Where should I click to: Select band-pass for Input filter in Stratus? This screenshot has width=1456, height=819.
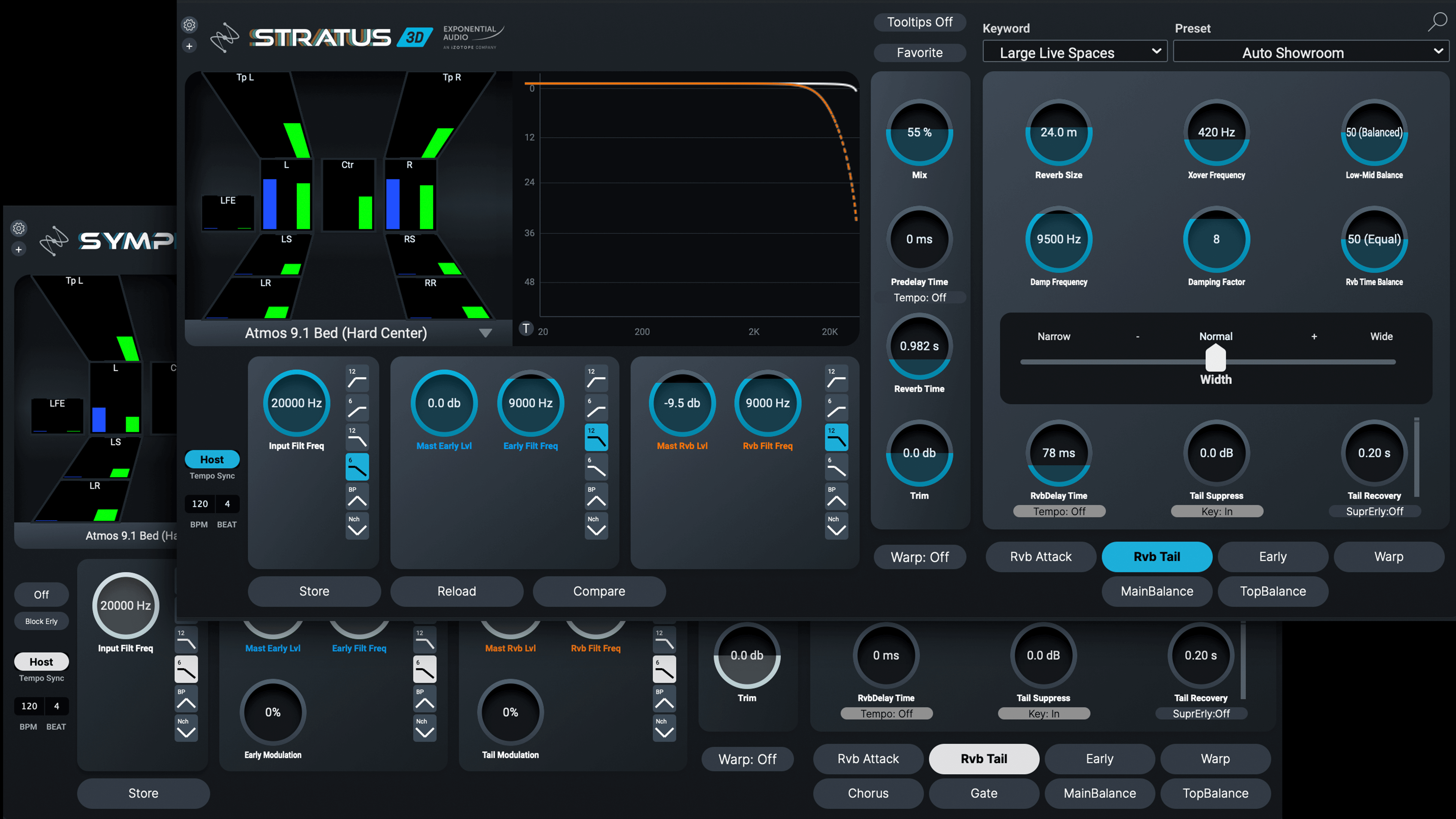click(357, 496)
